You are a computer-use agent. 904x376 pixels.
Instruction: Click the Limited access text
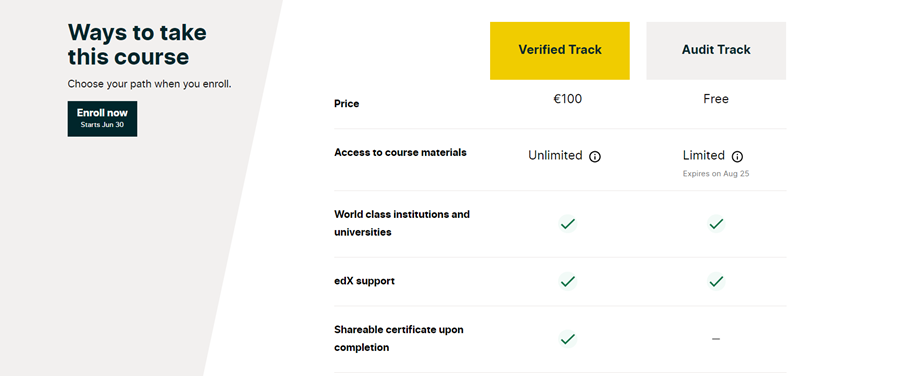tap(704, 156)
